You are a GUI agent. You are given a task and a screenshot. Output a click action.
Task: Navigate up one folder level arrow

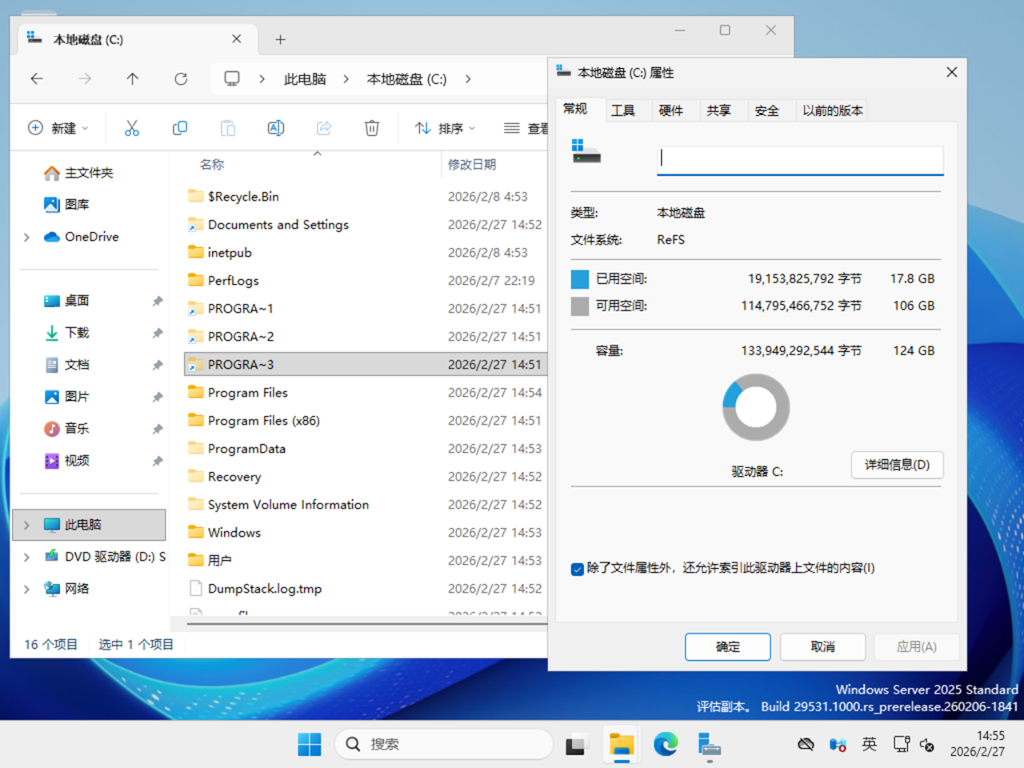[x=133, y=79]
